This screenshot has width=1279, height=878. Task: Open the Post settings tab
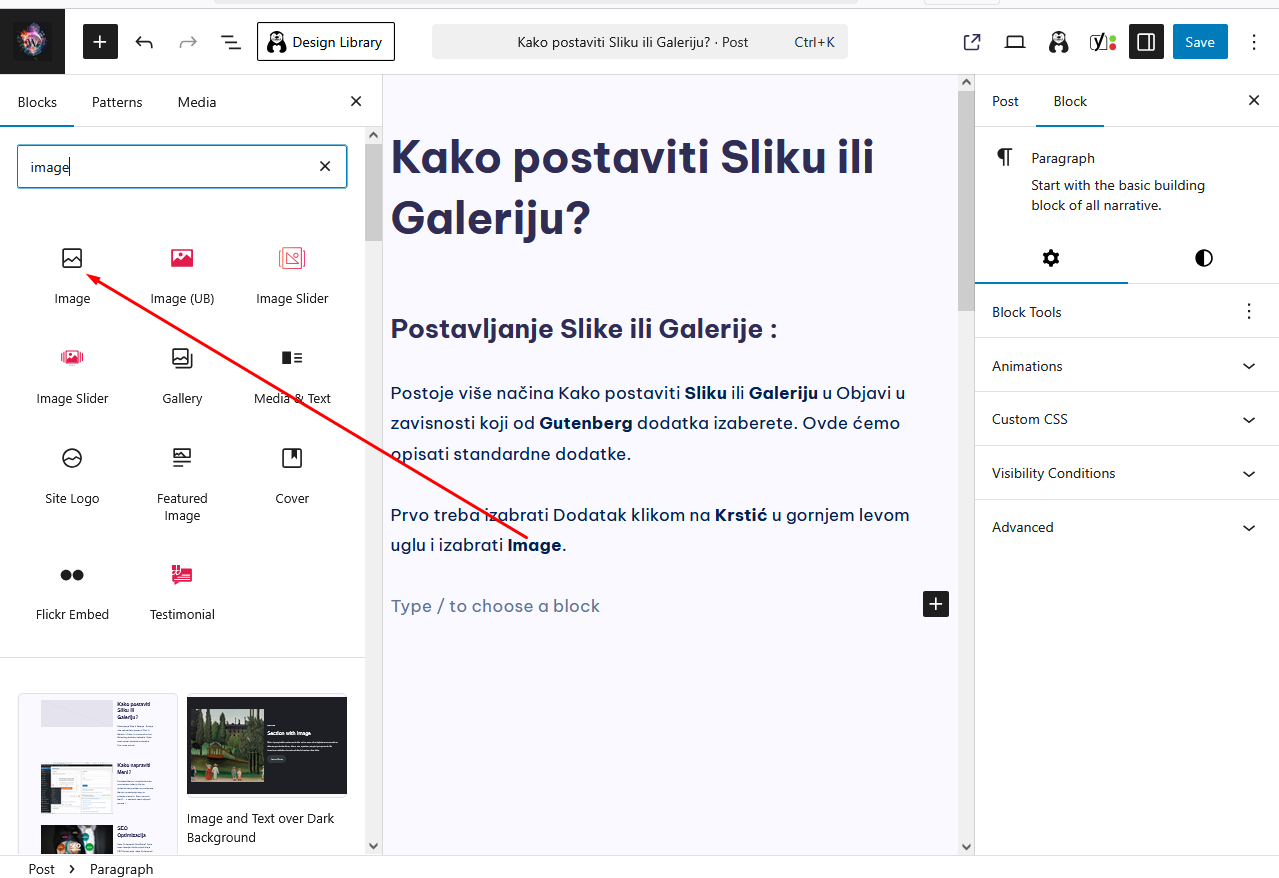pos(1005,101)
